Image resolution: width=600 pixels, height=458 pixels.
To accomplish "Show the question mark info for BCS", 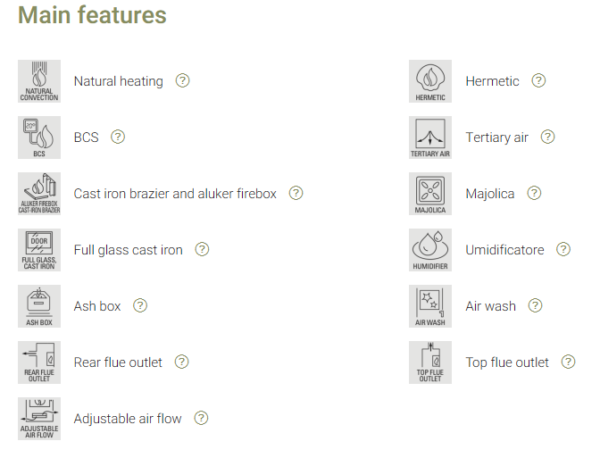I will click(x=118, y=137).
